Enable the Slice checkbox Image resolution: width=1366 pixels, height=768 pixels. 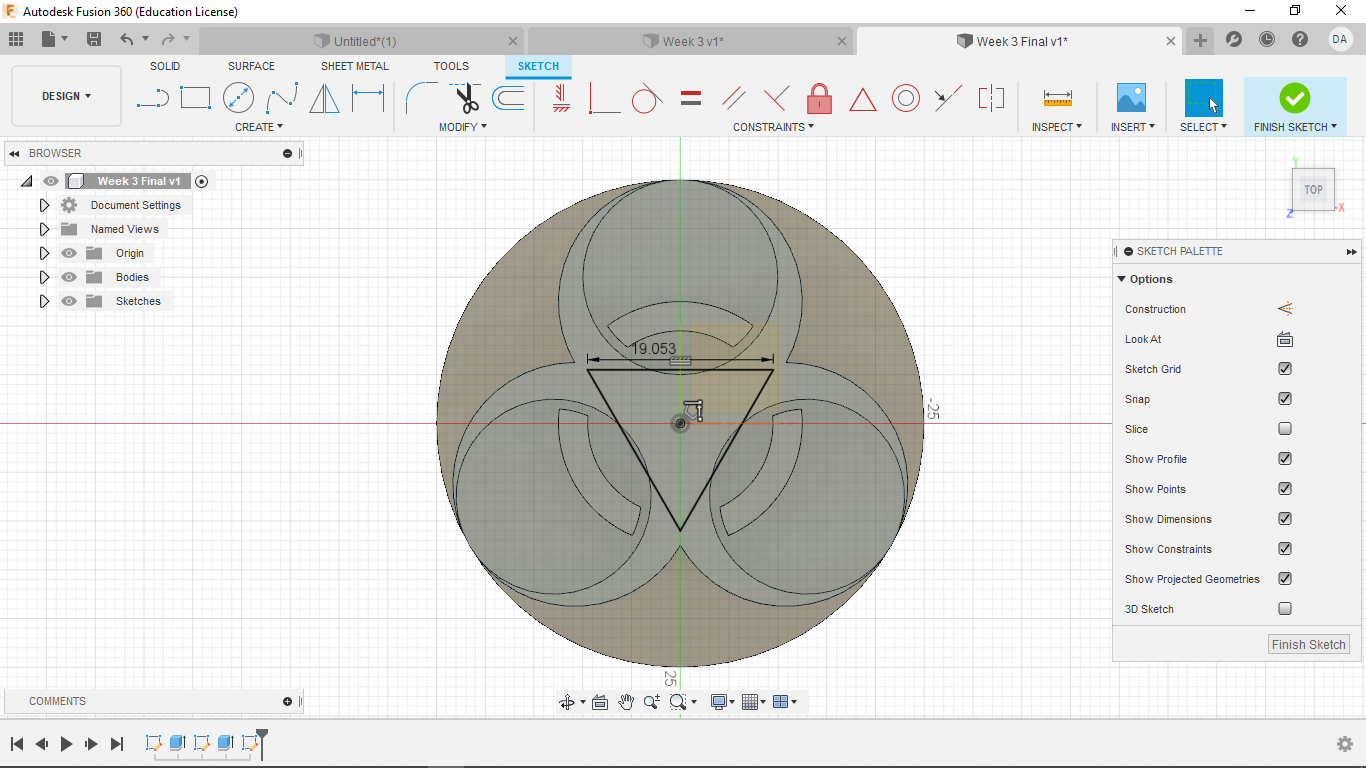[1285, 429]
